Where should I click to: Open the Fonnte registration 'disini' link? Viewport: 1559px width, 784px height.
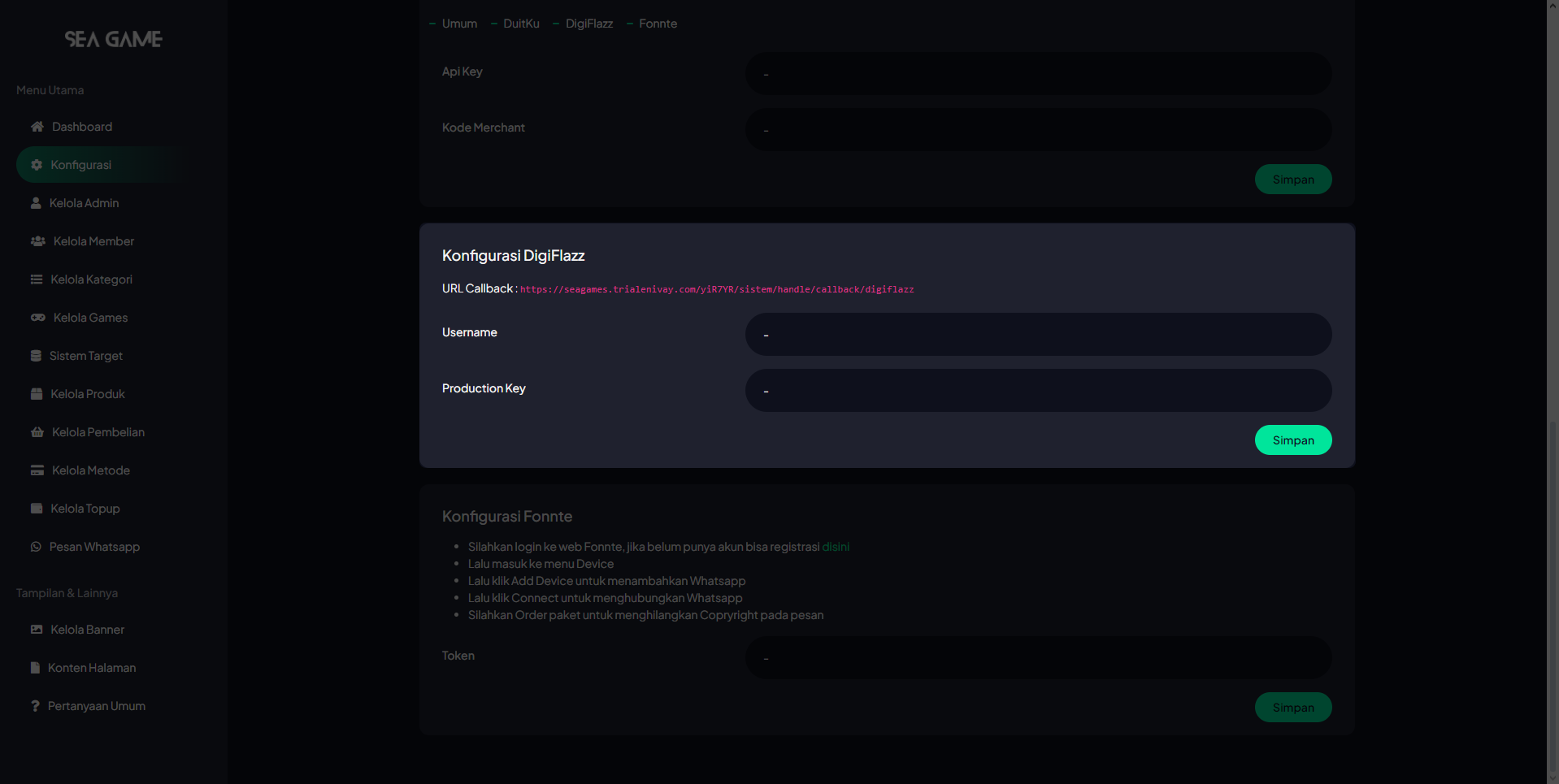coord(836,547)
